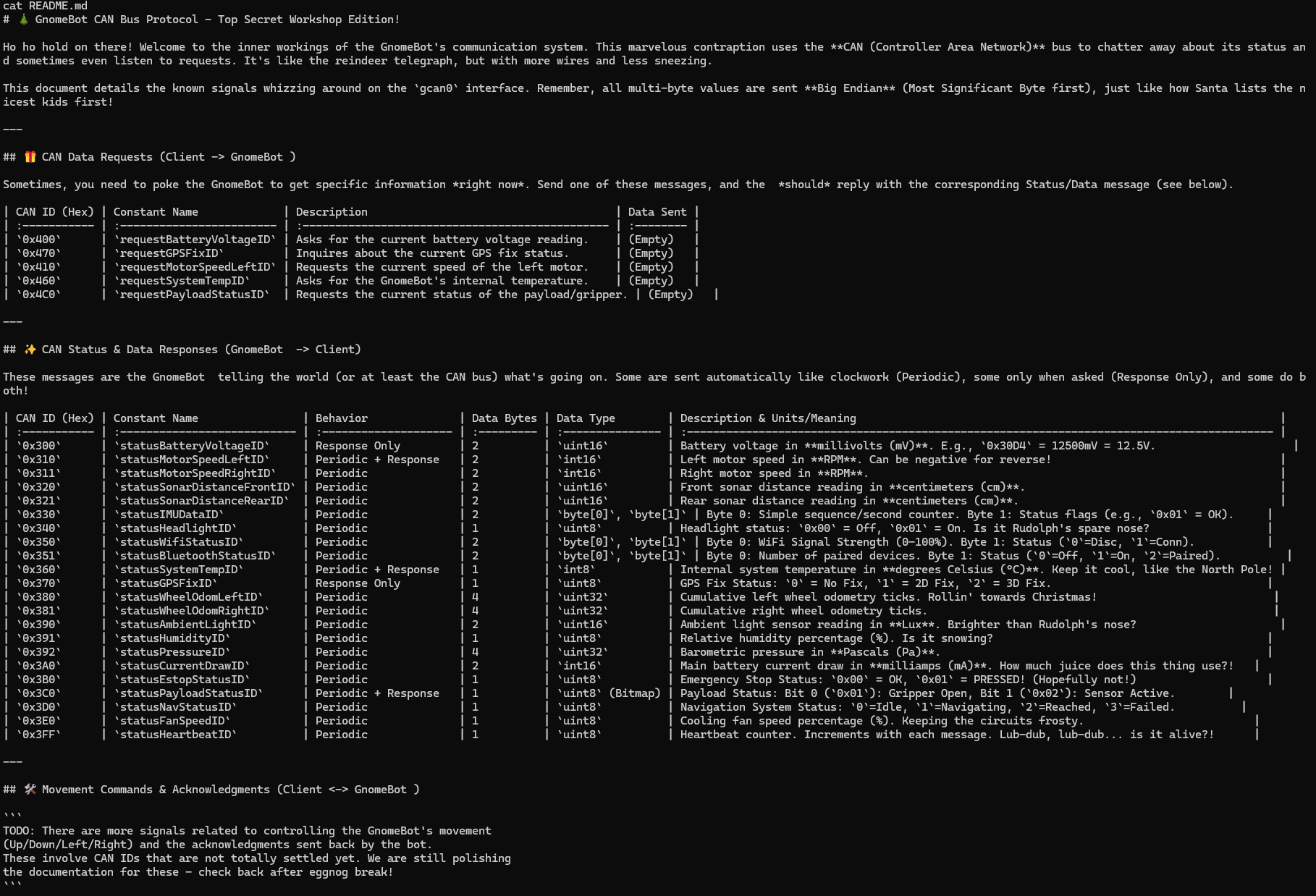Select the Data Type column header
1316x896 pixels.
[x=584, y=418]
